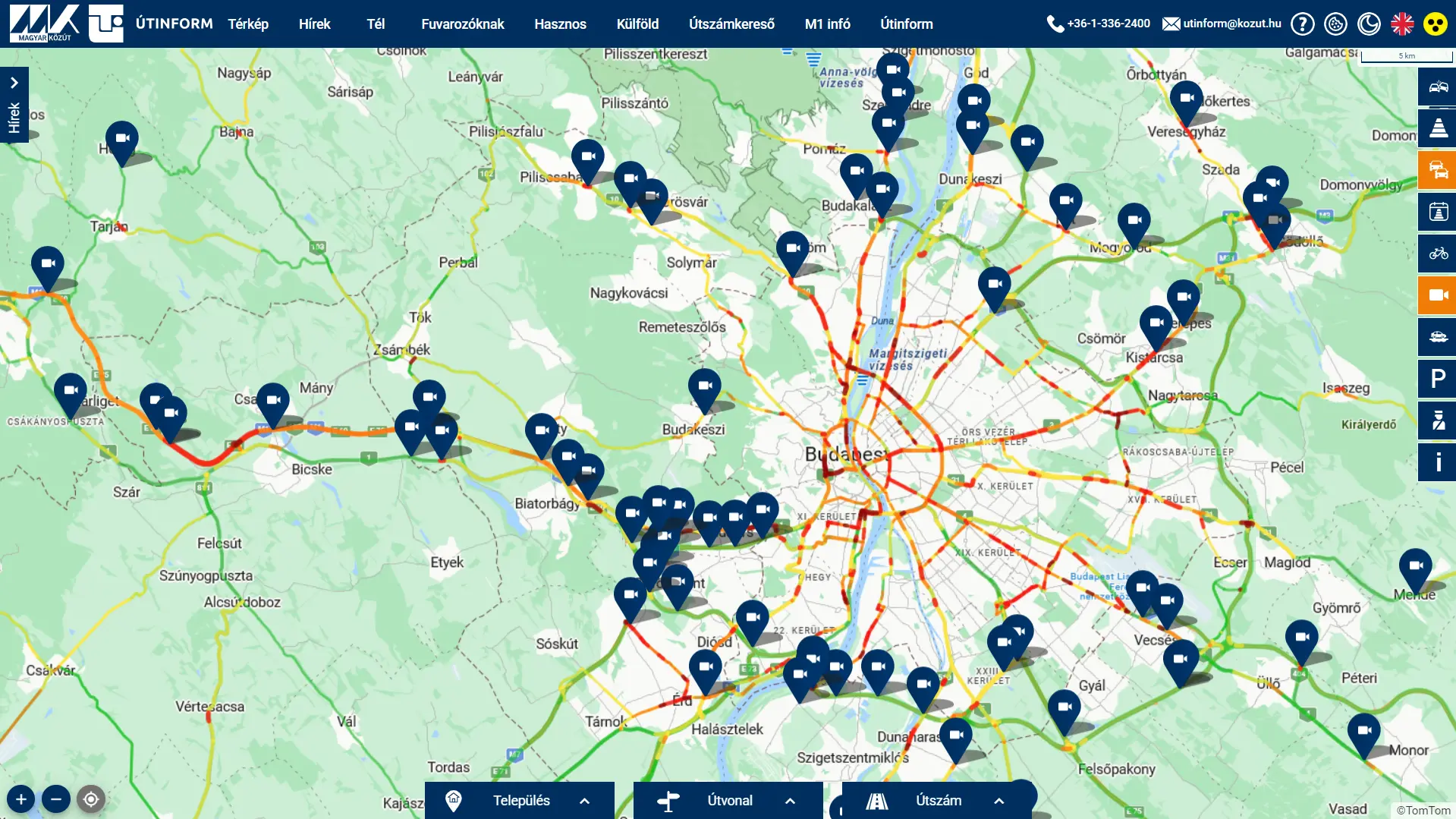Viewport: 1456px width, 819px height.
Task: Expand the Település search panel
Action: [x=520, y=801]
